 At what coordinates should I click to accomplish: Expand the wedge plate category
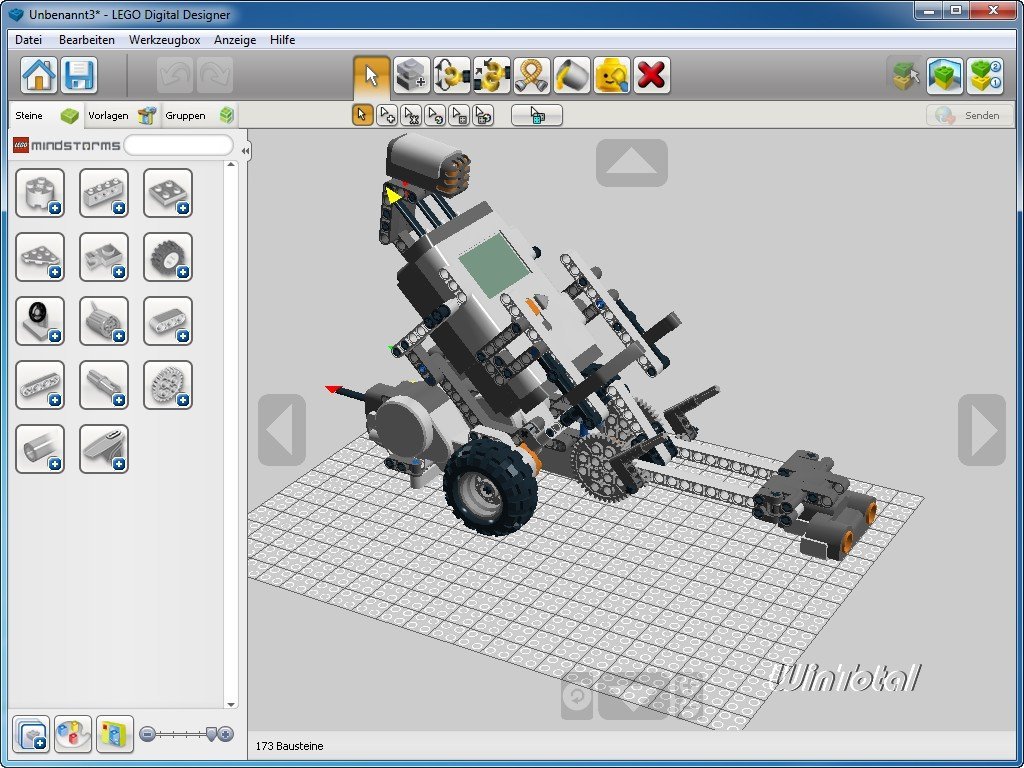40,257
